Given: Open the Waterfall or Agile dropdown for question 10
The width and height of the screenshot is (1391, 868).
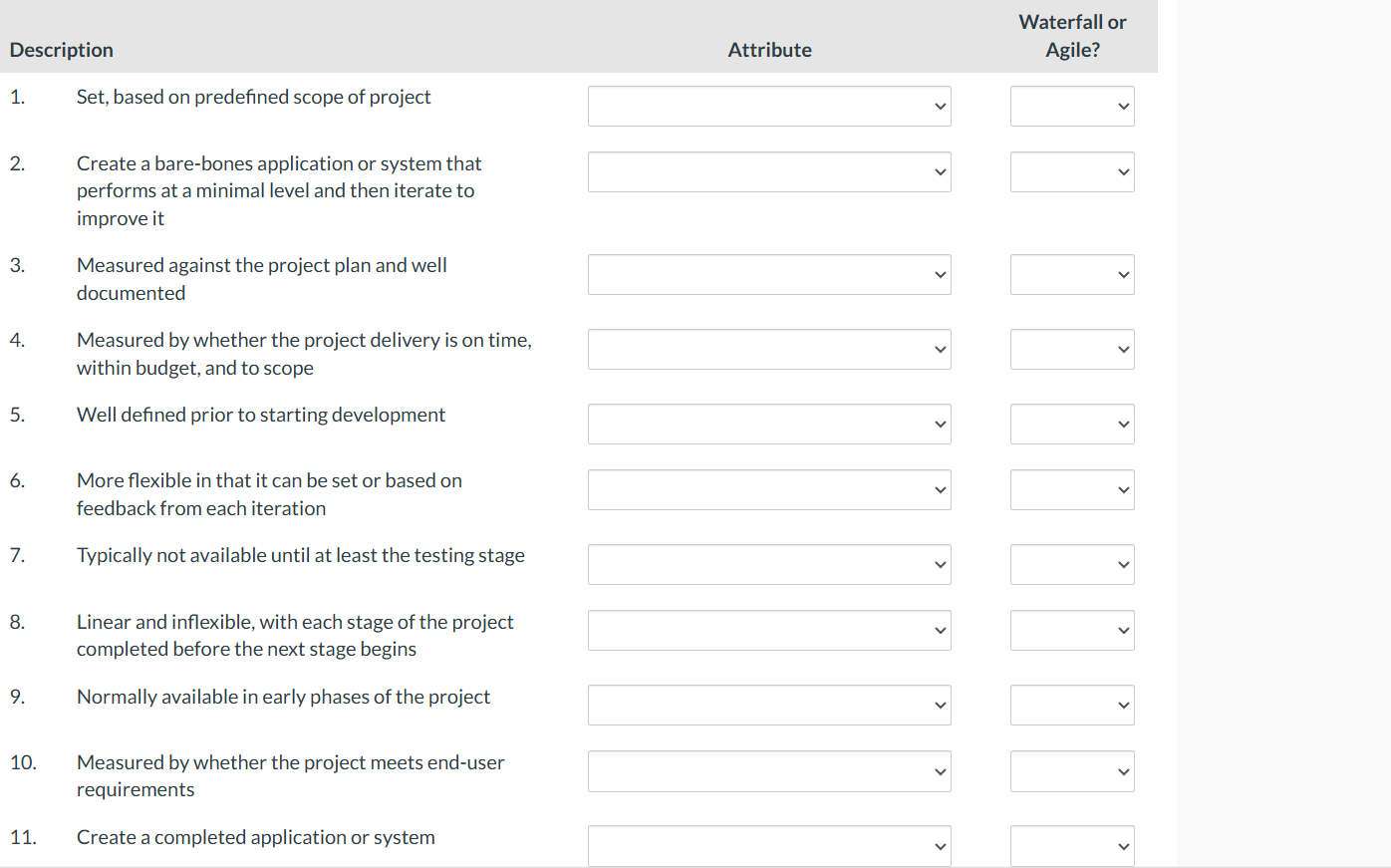Looking at the screenshot, I should [1072, 770].
